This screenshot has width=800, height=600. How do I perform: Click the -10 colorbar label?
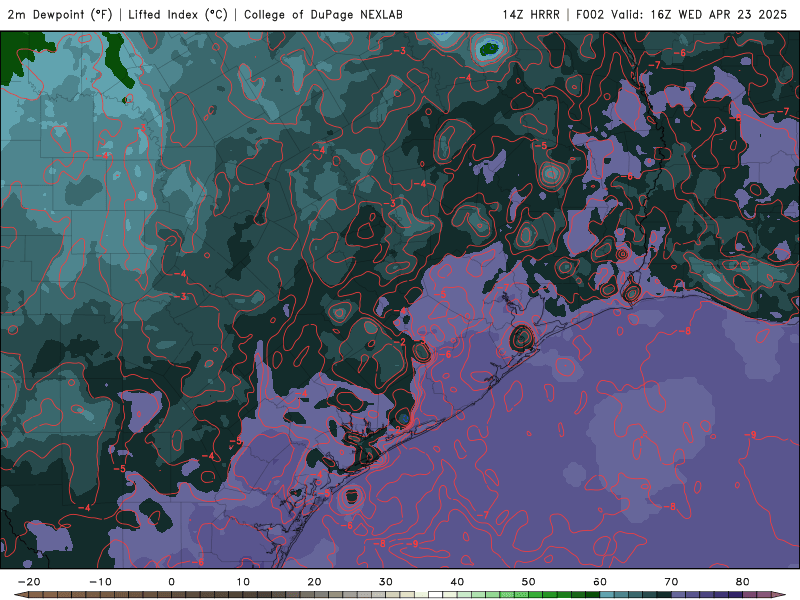point(100,582)
